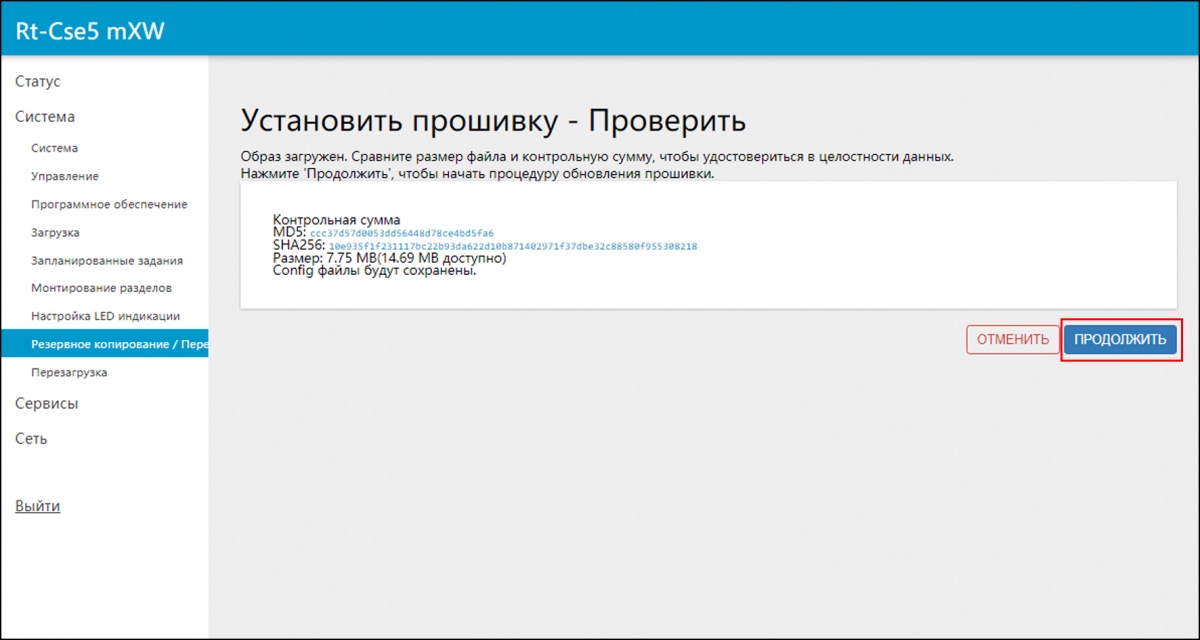The width and height of the screenshot is (1200, 640).
Task: Click the SHA256 checksum hash value
Action: 512,246
